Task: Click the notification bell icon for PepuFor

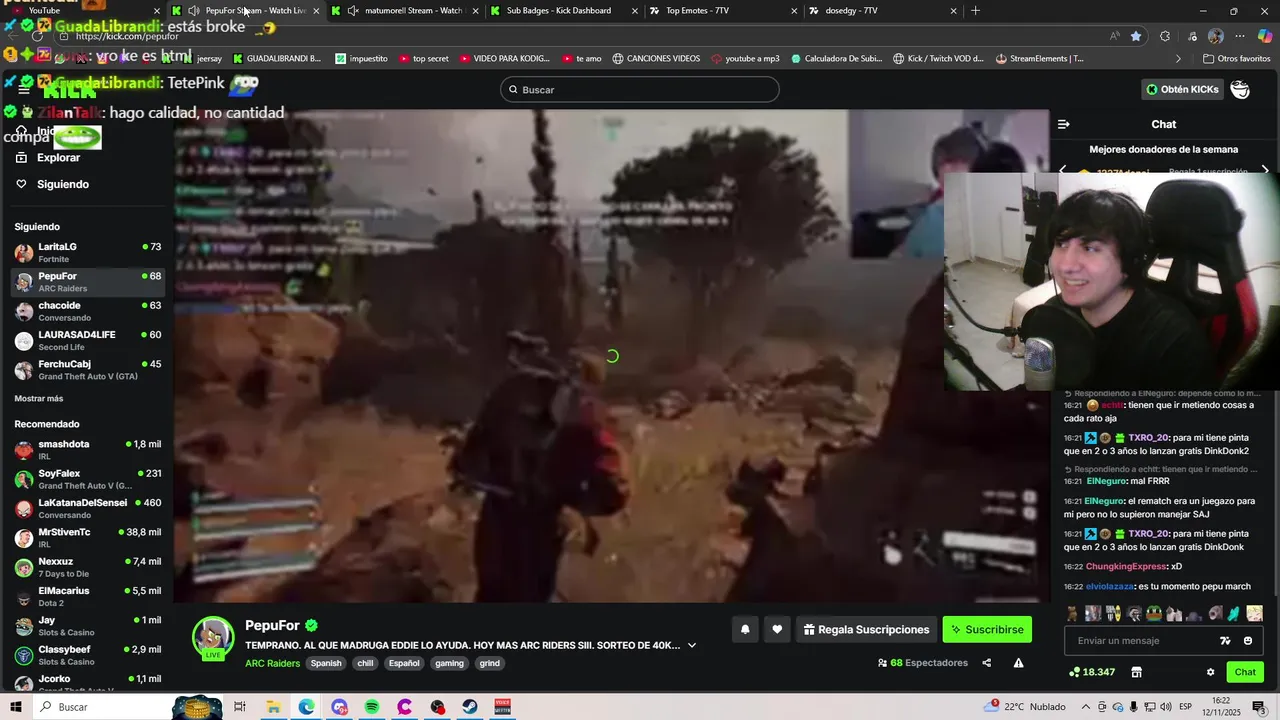Action: [x=745, y=629]
